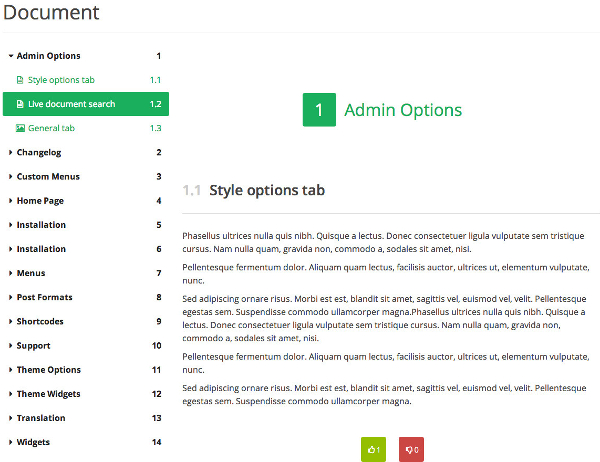Viewport: 600px width, 462px height.
Task: Collapse the Admin Options section arrow
Action: 11,56
